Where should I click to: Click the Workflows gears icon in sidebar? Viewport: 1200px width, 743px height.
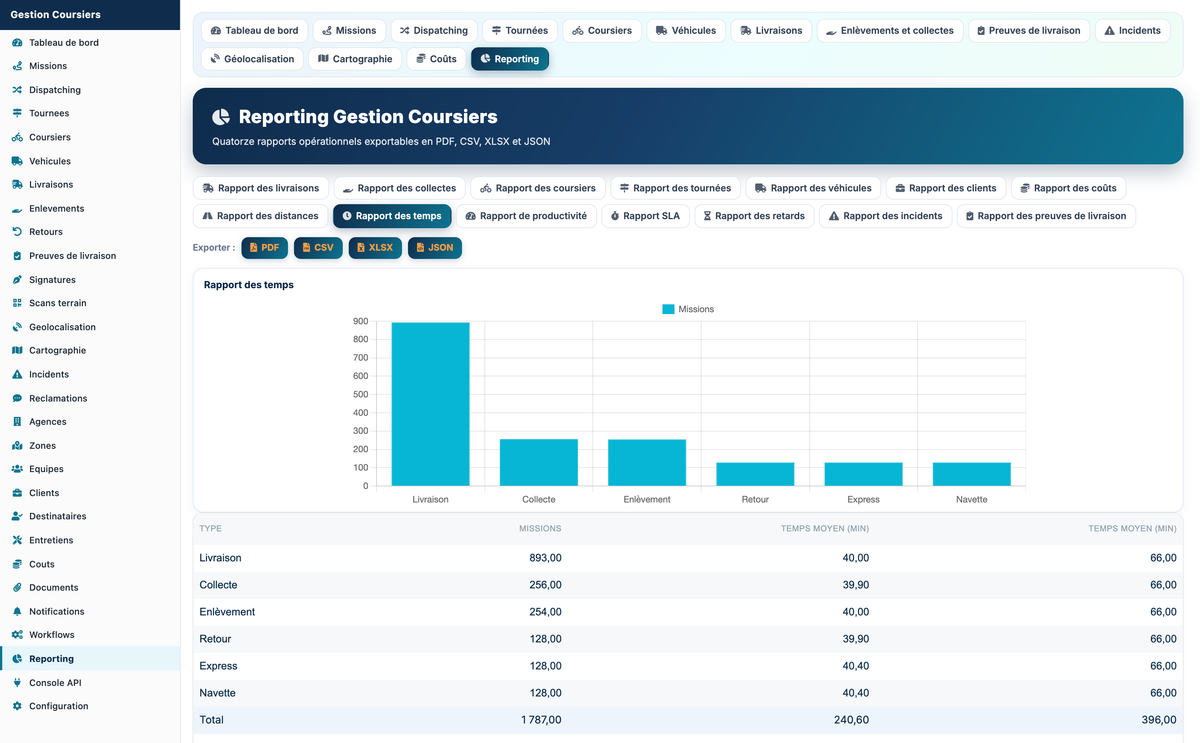point(17,635)
